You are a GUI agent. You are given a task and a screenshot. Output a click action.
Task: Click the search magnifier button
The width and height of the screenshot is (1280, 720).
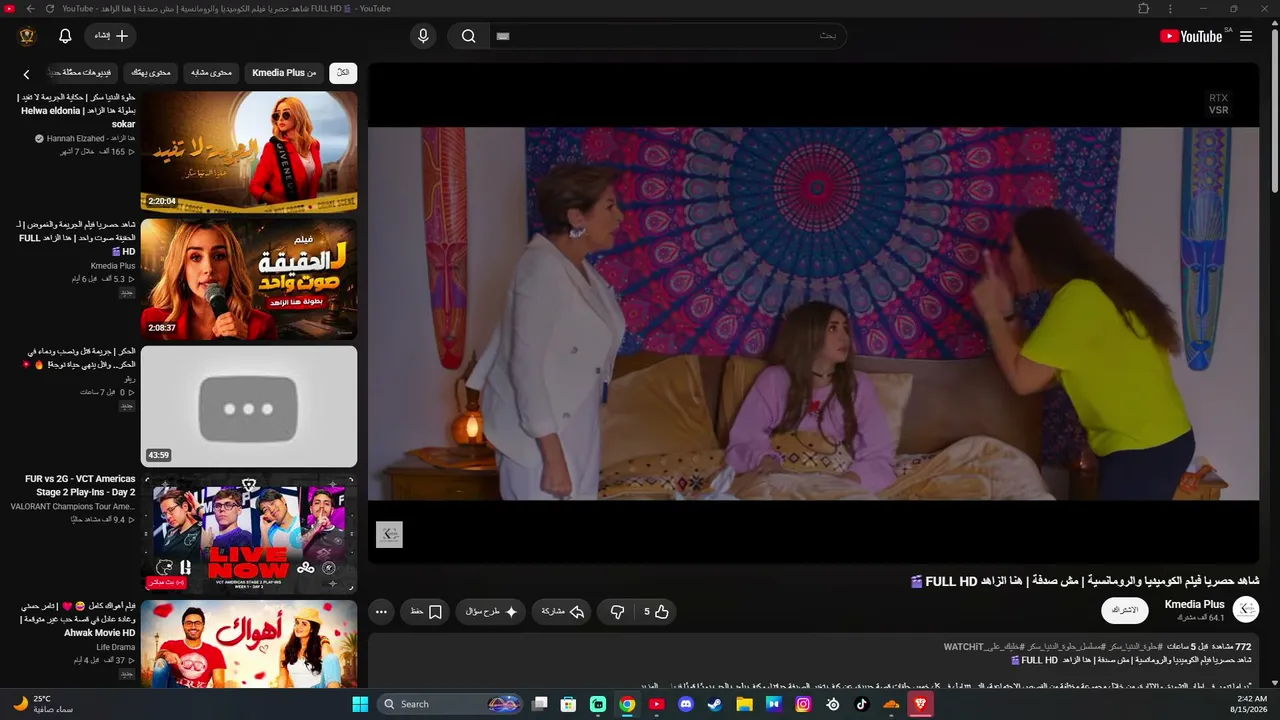point(468,36)
